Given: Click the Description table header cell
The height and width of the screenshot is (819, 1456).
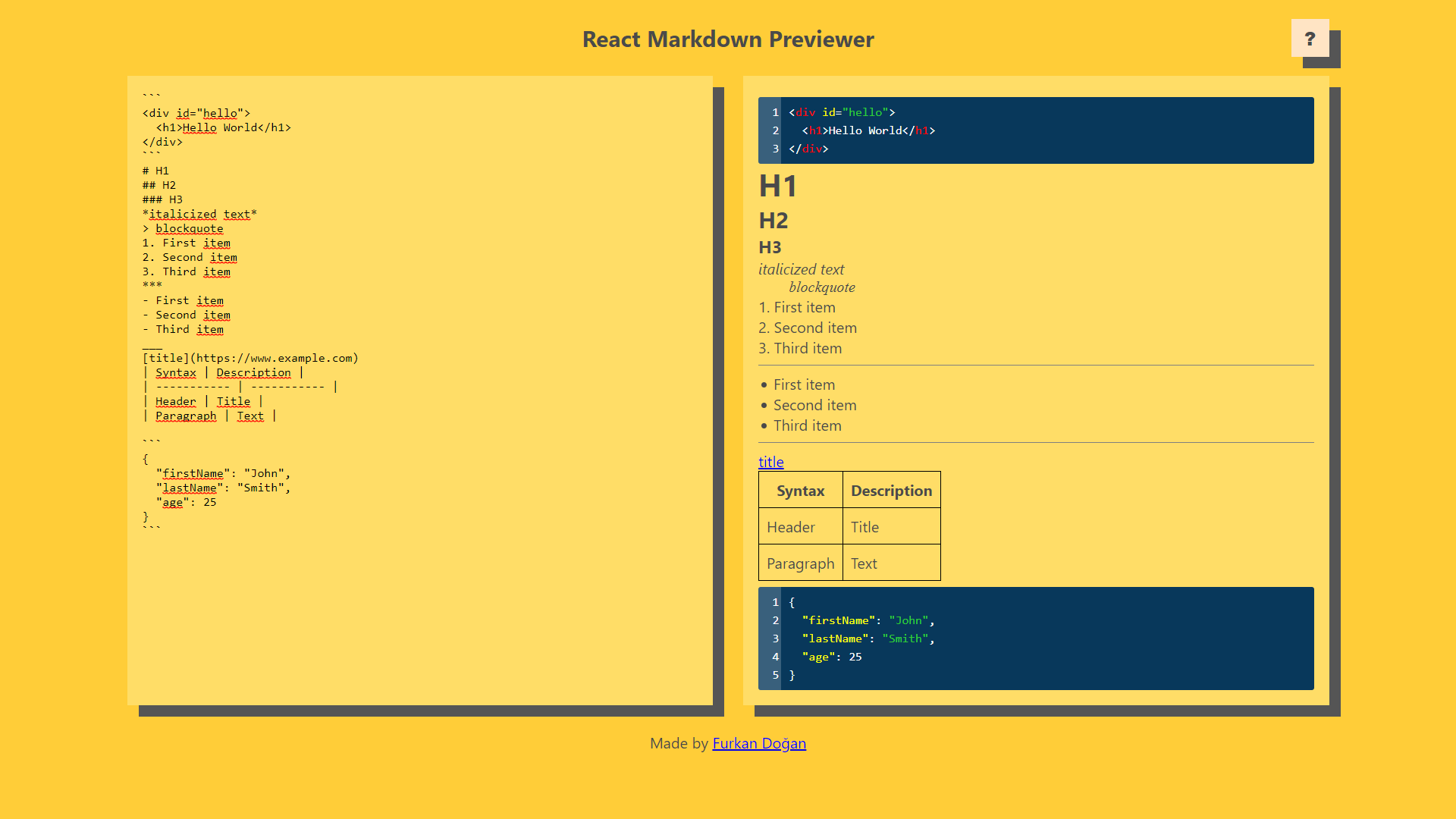Looking at the screenshot, I should [x=891, y=491].
